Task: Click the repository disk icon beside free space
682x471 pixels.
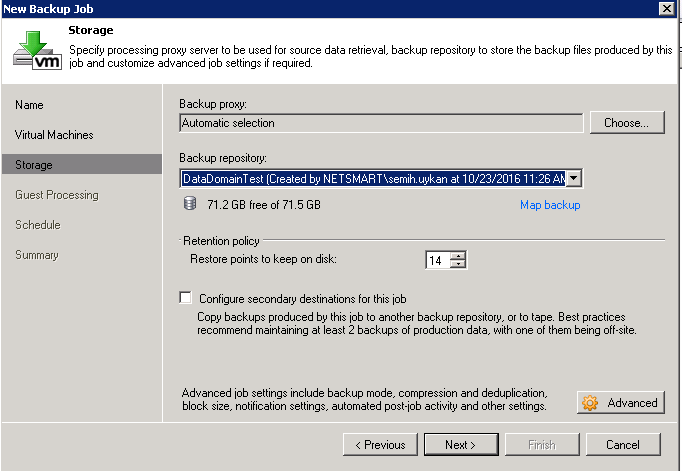Action: click(190, 205)
